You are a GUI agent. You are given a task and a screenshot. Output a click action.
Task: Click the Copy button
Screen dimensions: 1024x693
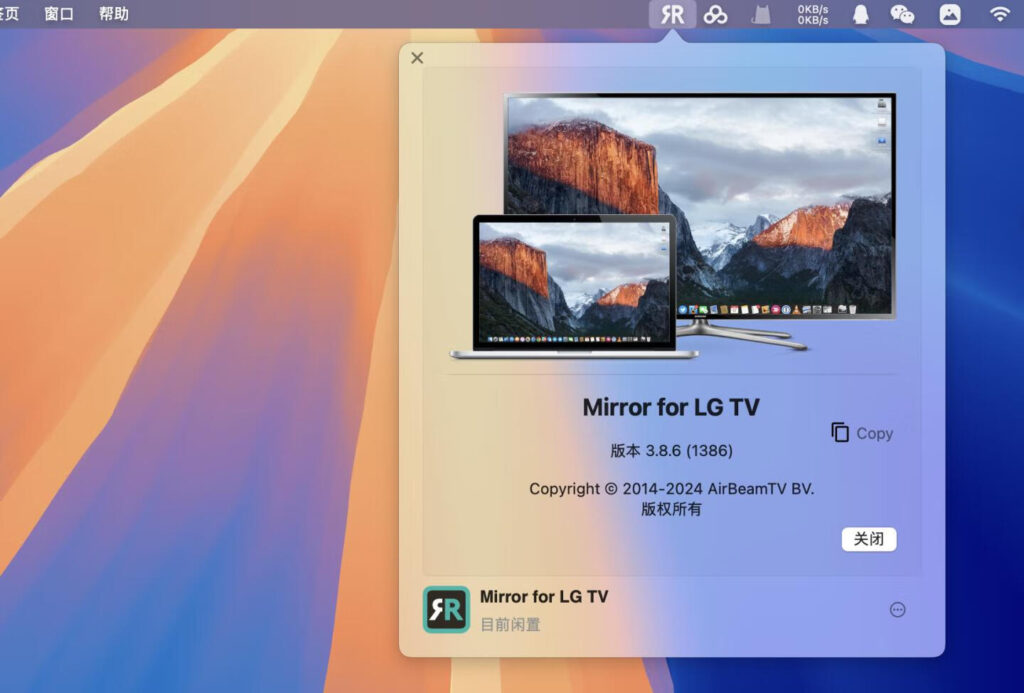pos(861,433)
